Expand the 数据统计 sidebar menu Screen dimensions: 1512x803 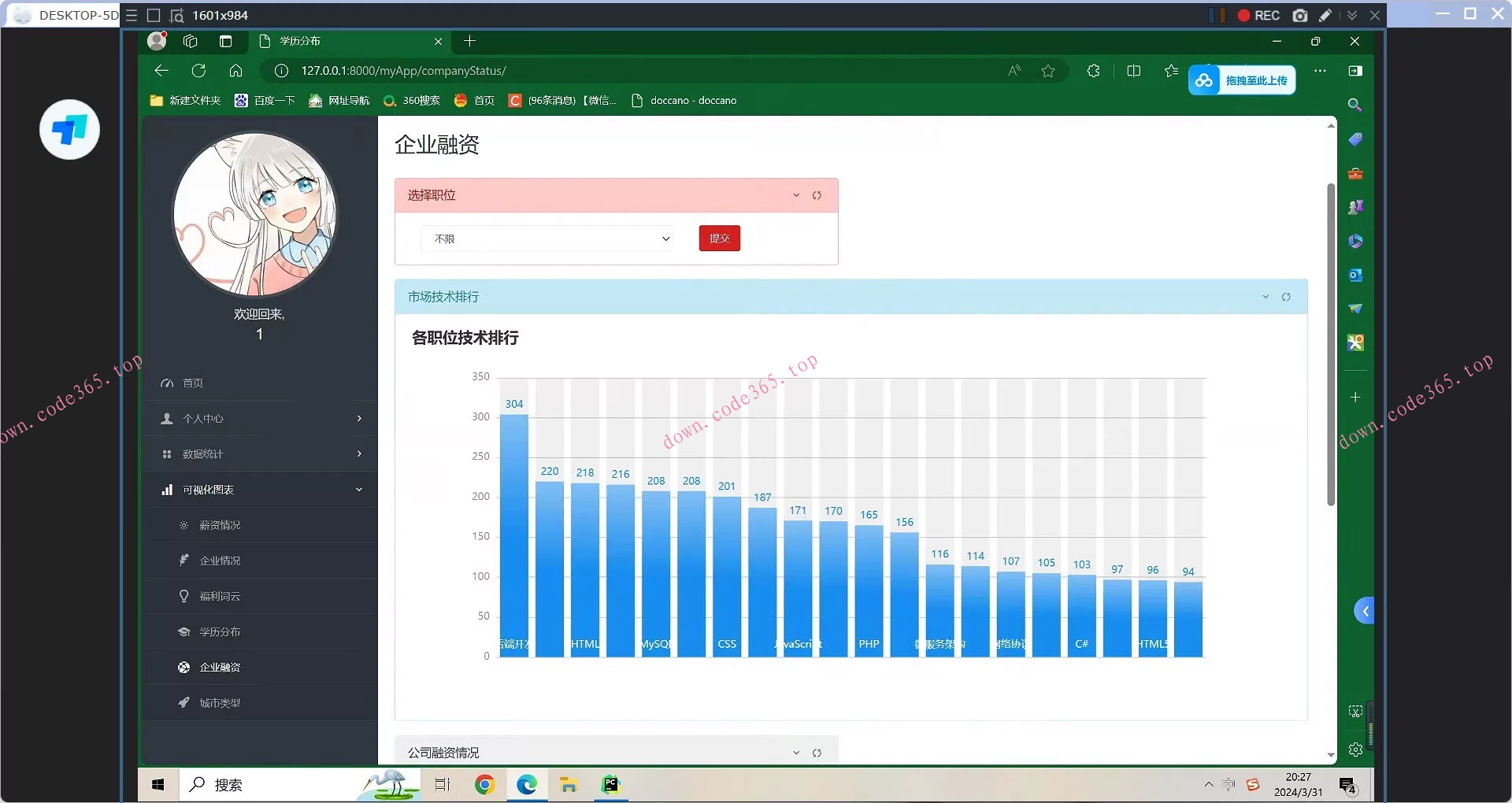[260, 454]
